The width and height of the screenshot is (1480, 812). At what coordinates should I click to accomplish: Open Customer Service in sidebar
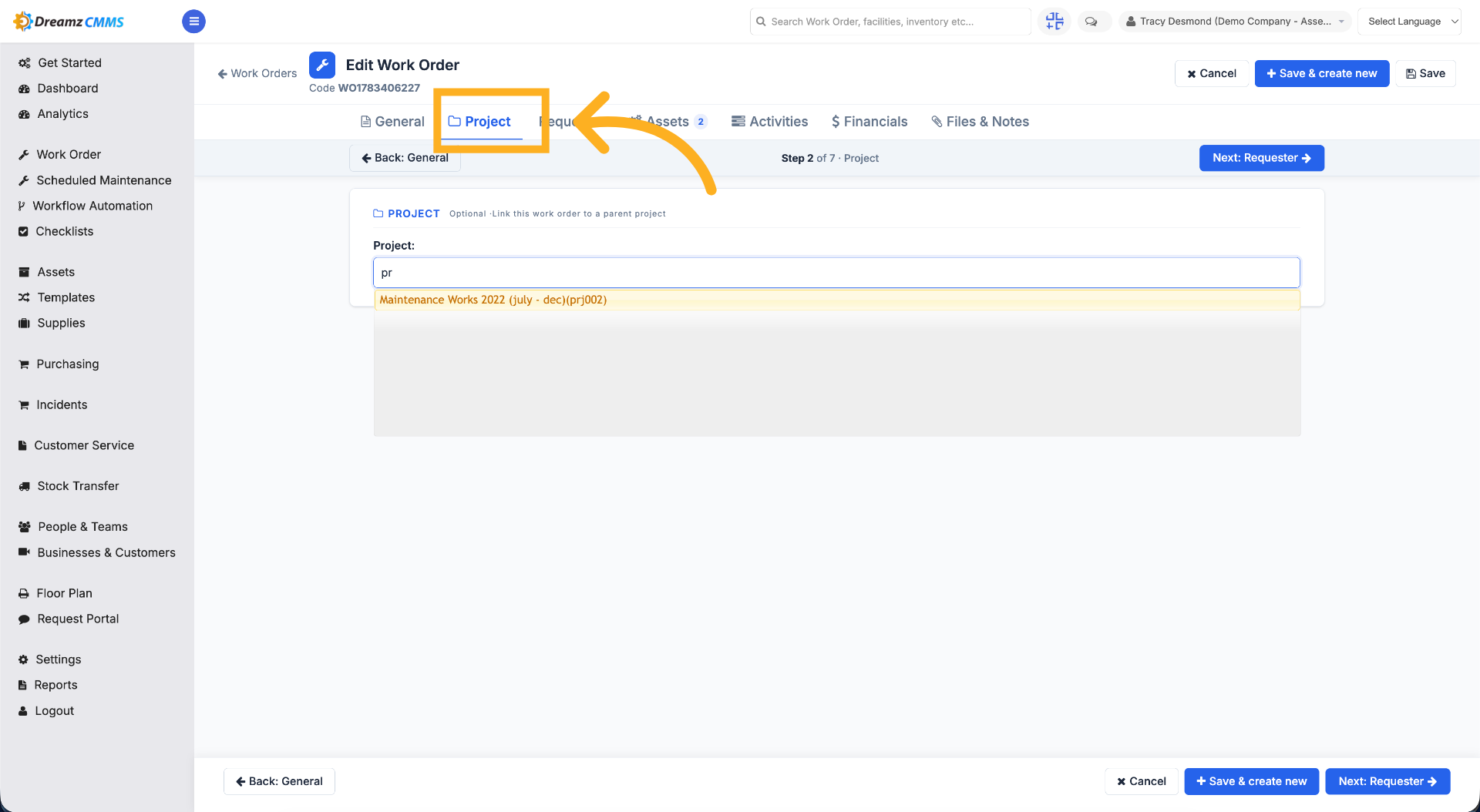click(x=76, y=445)
